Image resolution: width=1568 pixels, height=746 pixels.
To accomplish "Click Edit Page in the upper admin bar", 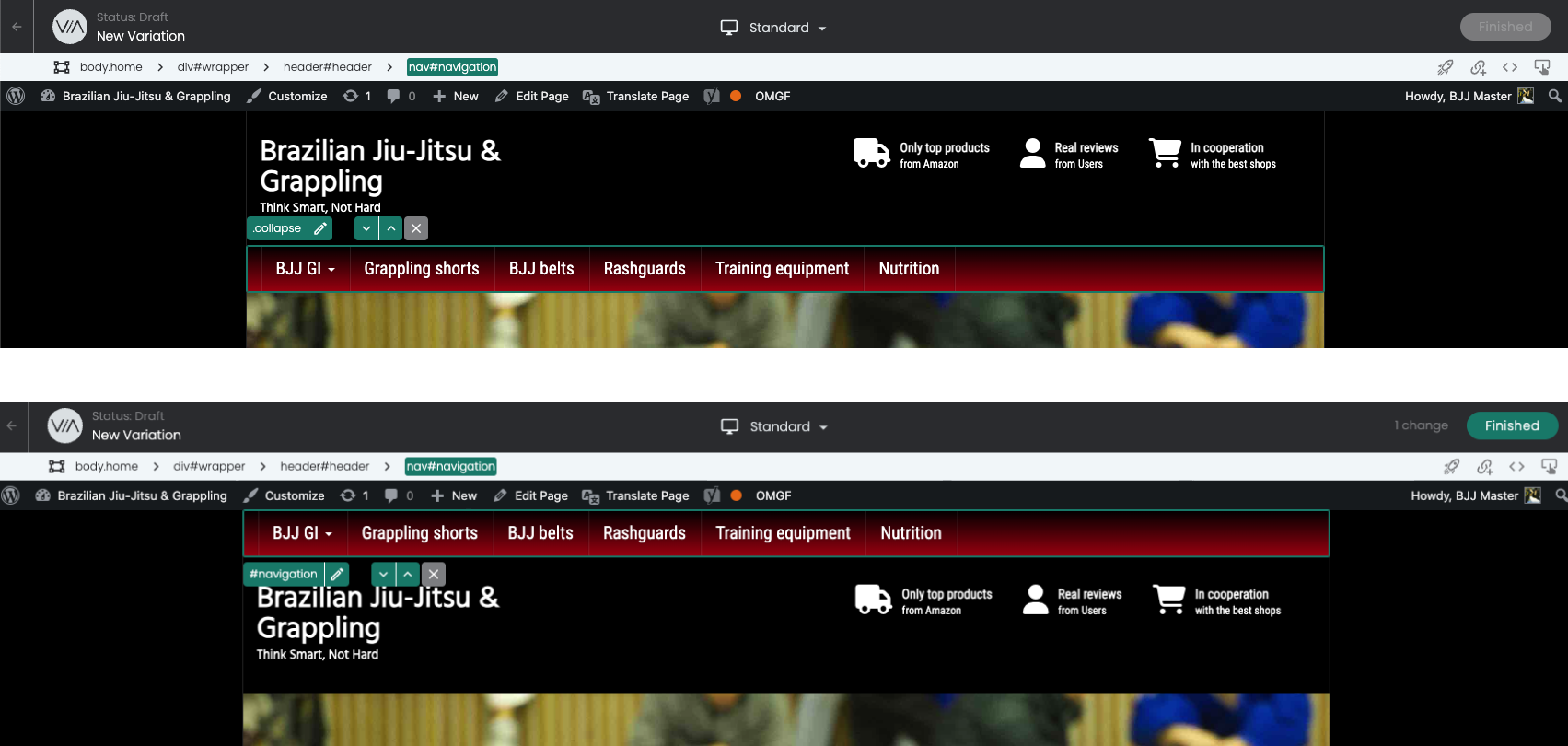I will pos(531,96).
